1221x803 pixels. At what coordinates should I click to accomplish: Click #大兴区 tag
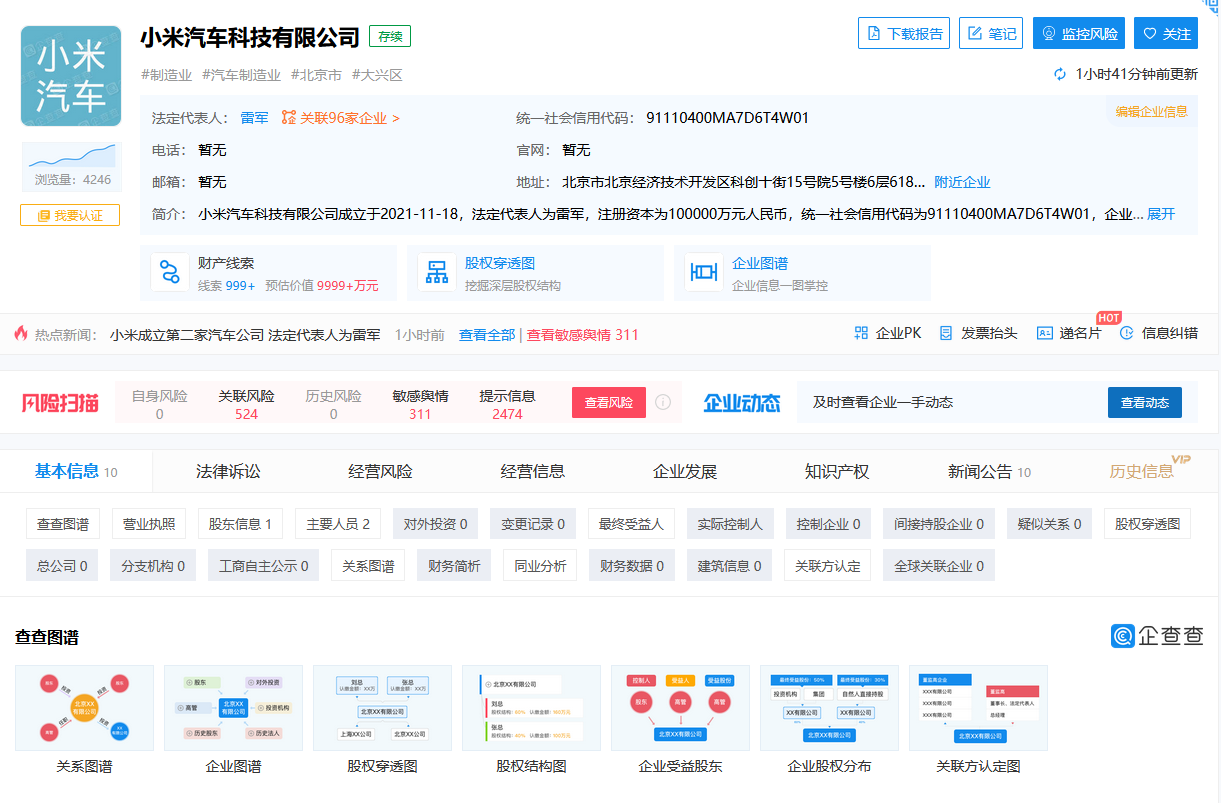tap(376, 75)
